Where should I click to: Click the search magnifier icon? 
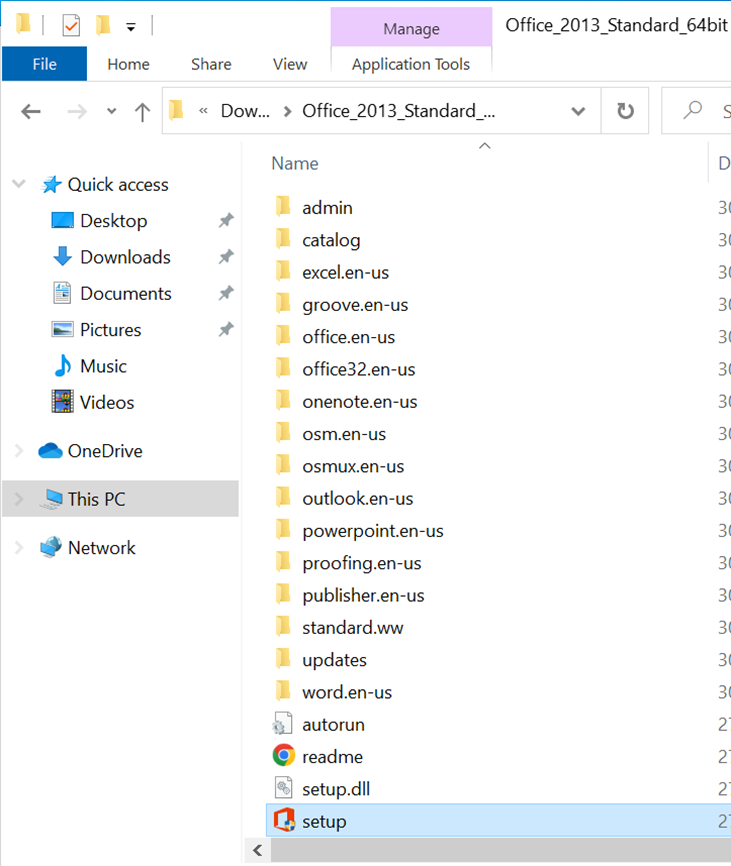click(692, 110)
